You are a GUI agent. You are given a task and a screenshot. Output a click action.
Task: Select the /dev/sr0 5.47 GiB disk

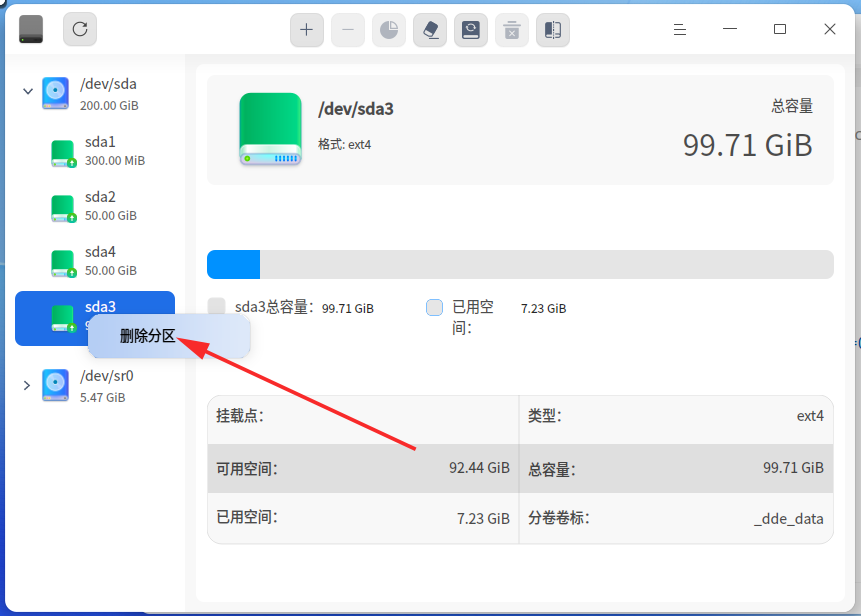click(94, 386)
